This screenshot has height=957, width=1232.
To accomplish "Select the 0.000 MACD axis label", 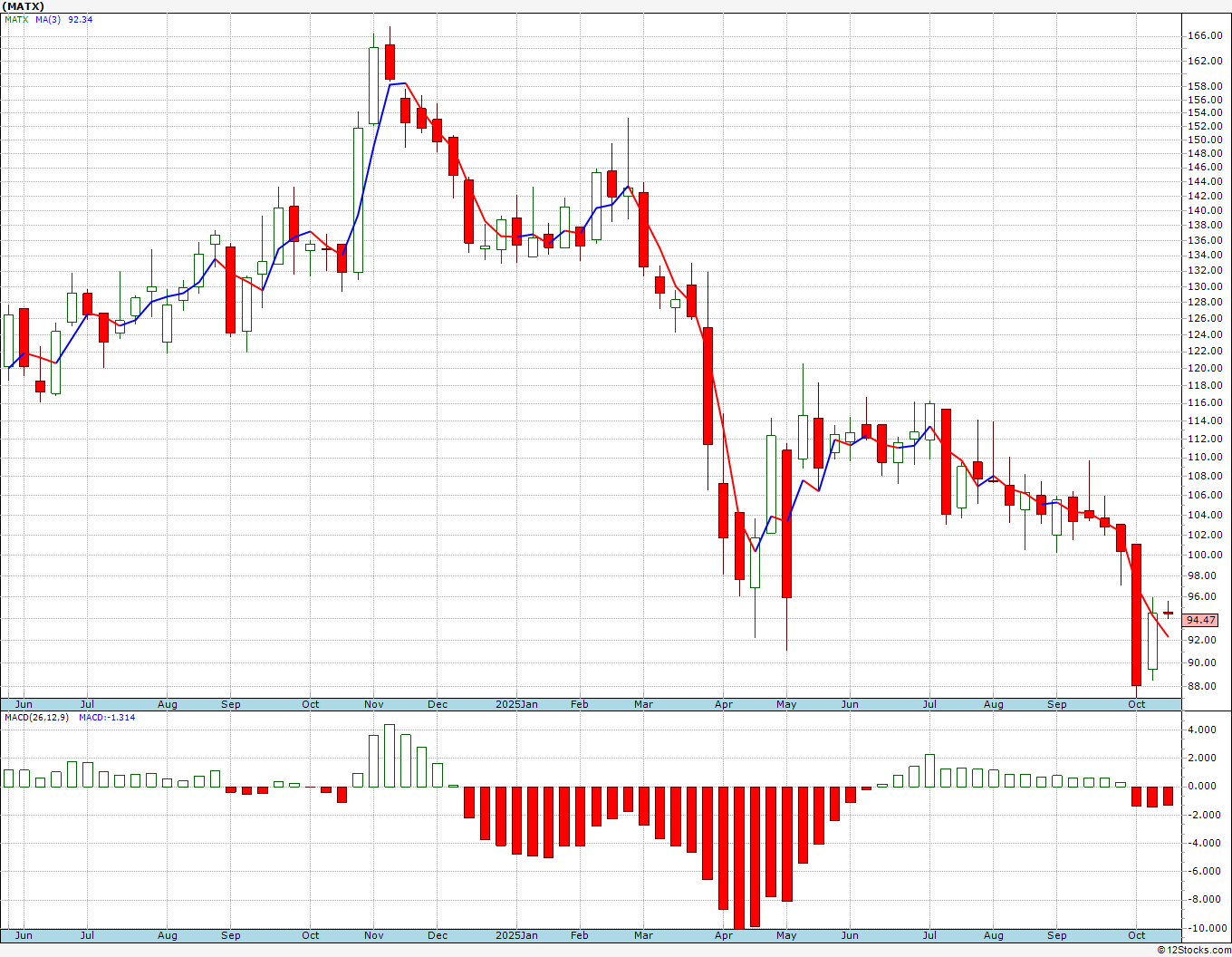I will click(1201, 786).
